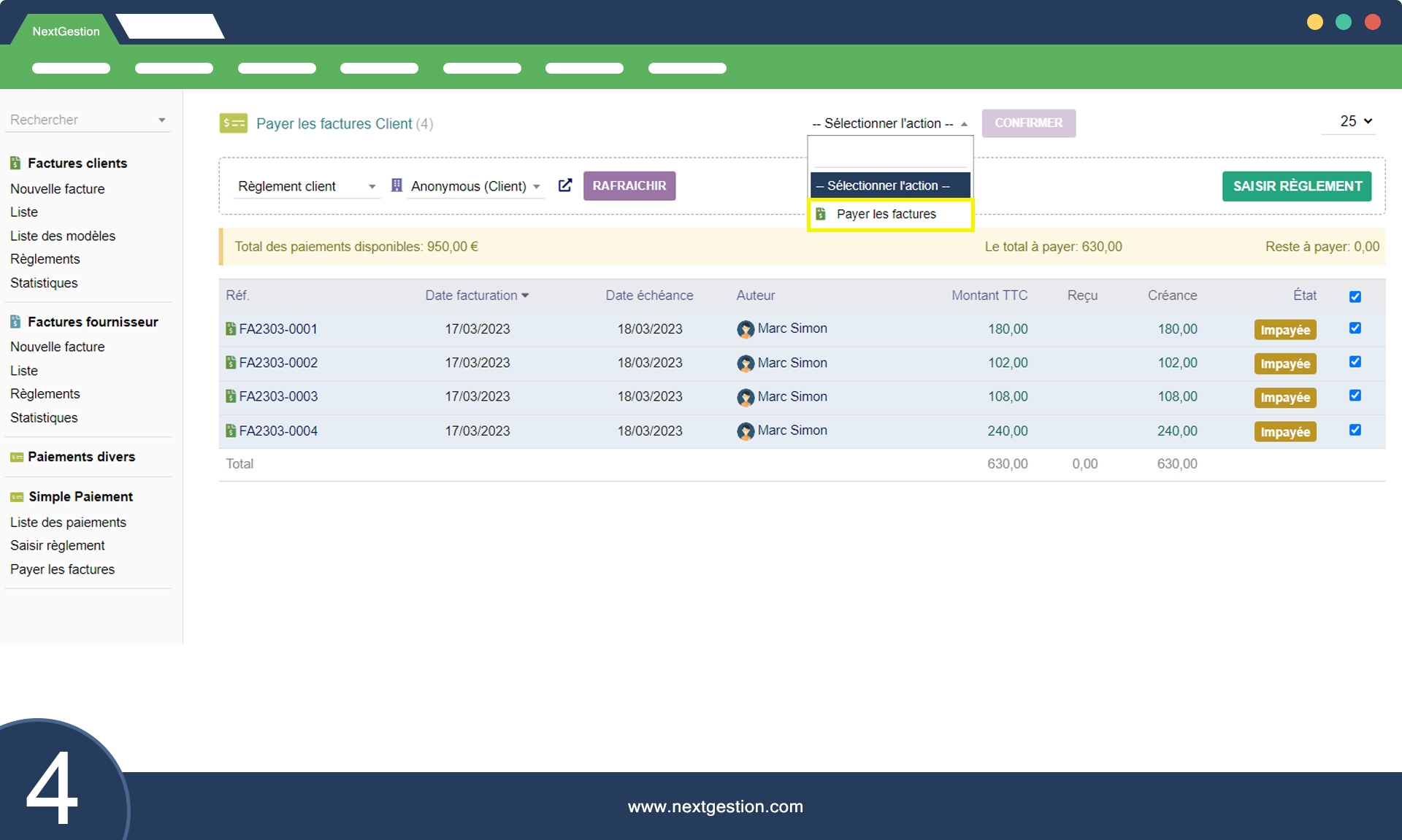The width and height of the screenshot is (1402, 840).
Task: Click the Factures clients section icon
Action: pos(15,163)
